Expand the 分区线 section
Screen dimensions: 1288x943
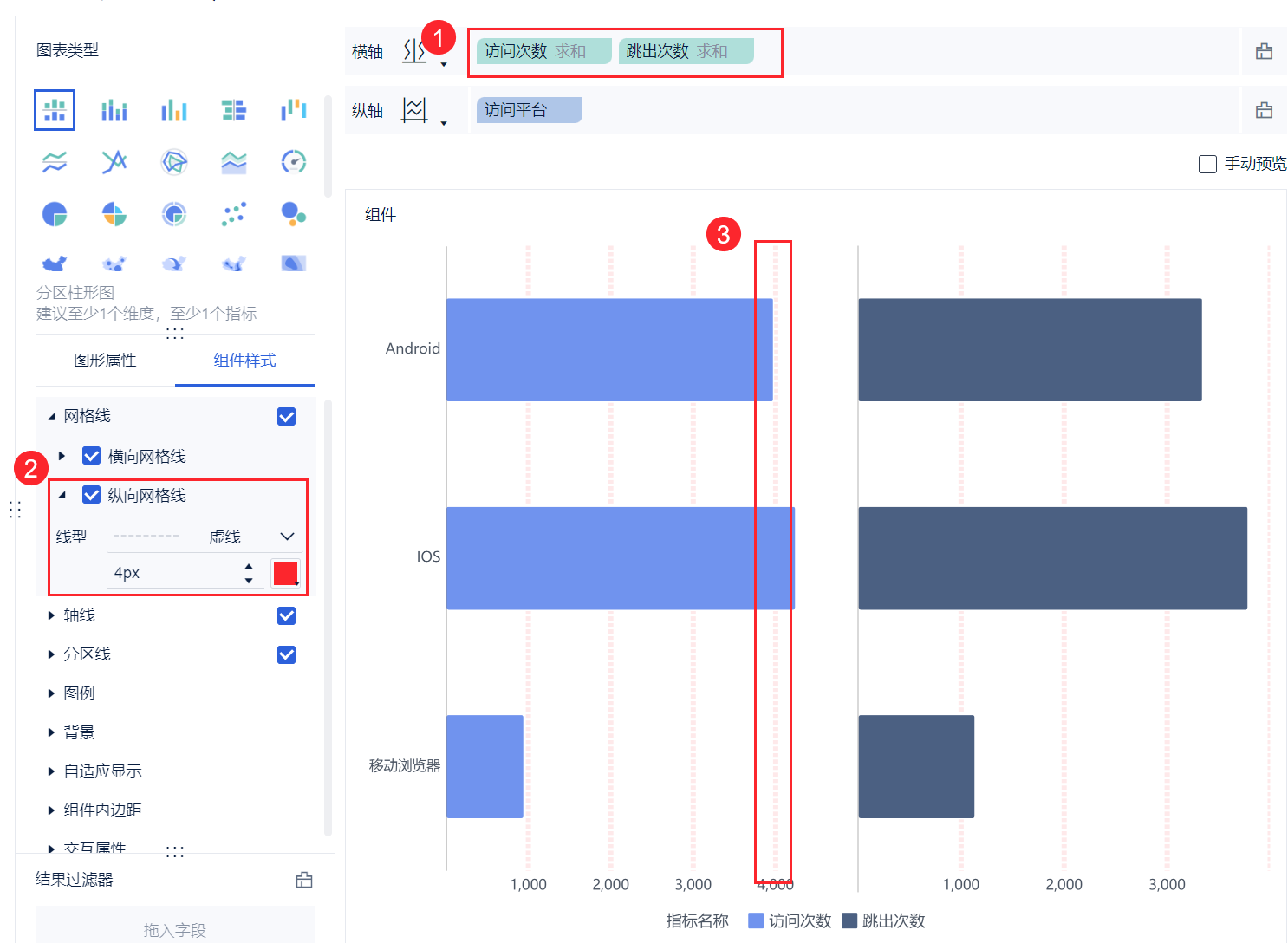[51, 654]
